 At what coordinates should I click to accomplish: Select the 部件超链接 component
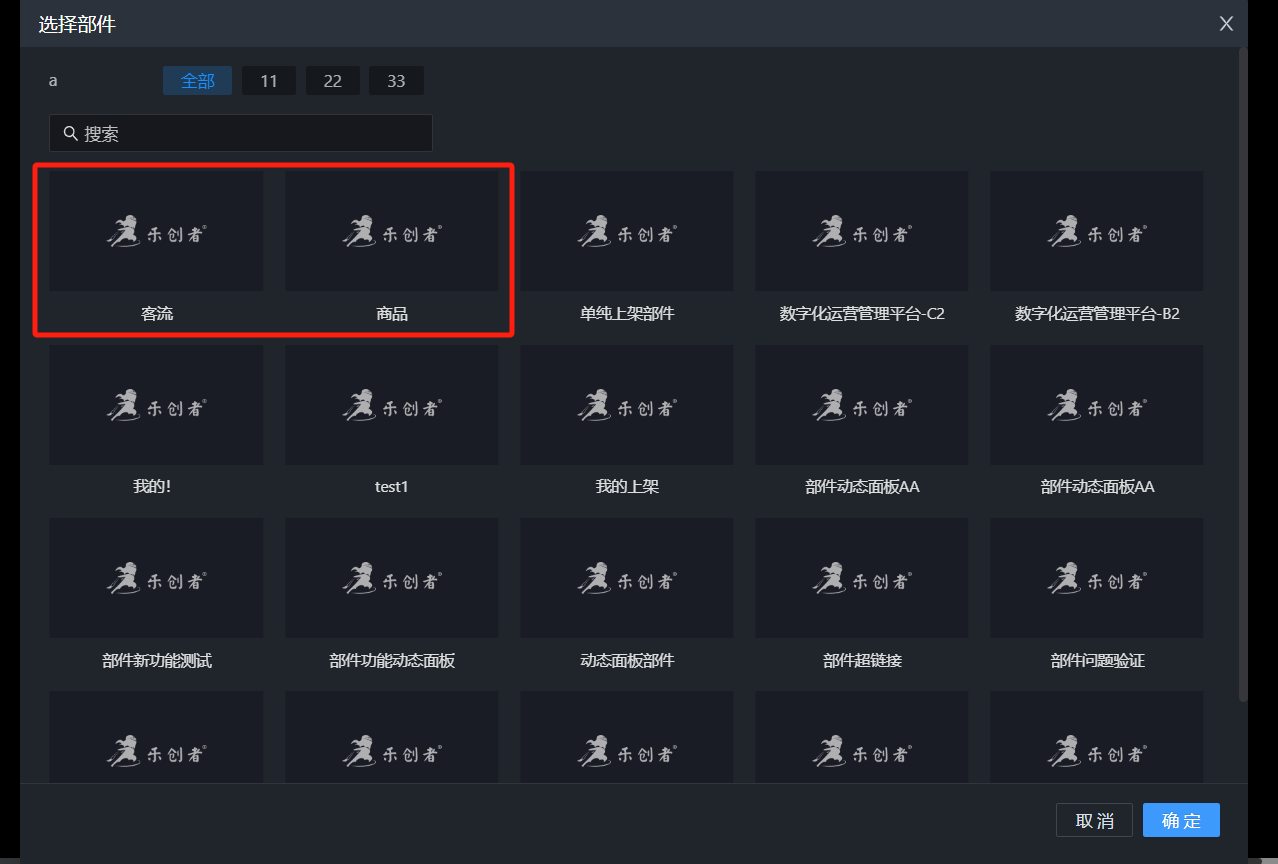coord(861,578)
